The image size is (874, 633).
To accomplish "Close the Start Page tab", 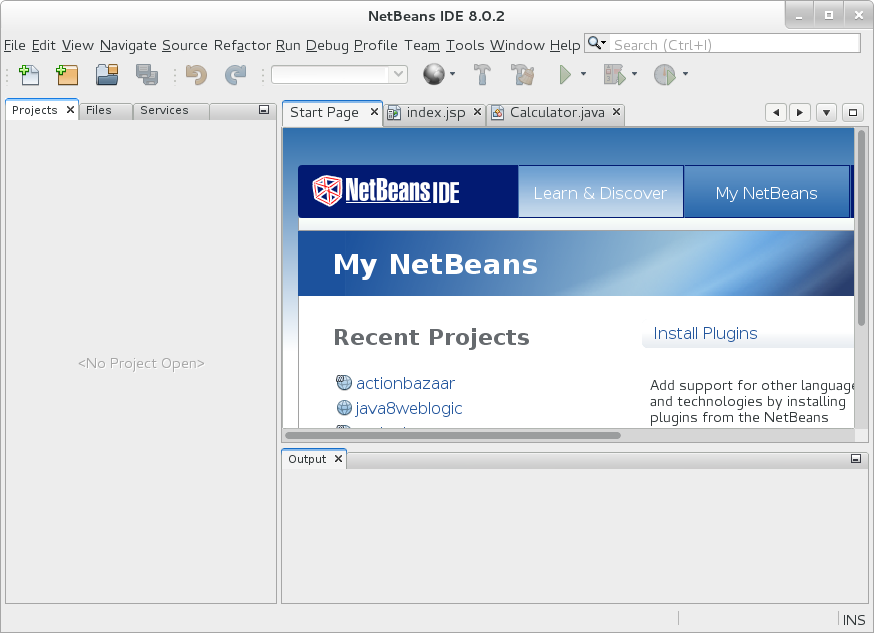I will pos(374,112).
